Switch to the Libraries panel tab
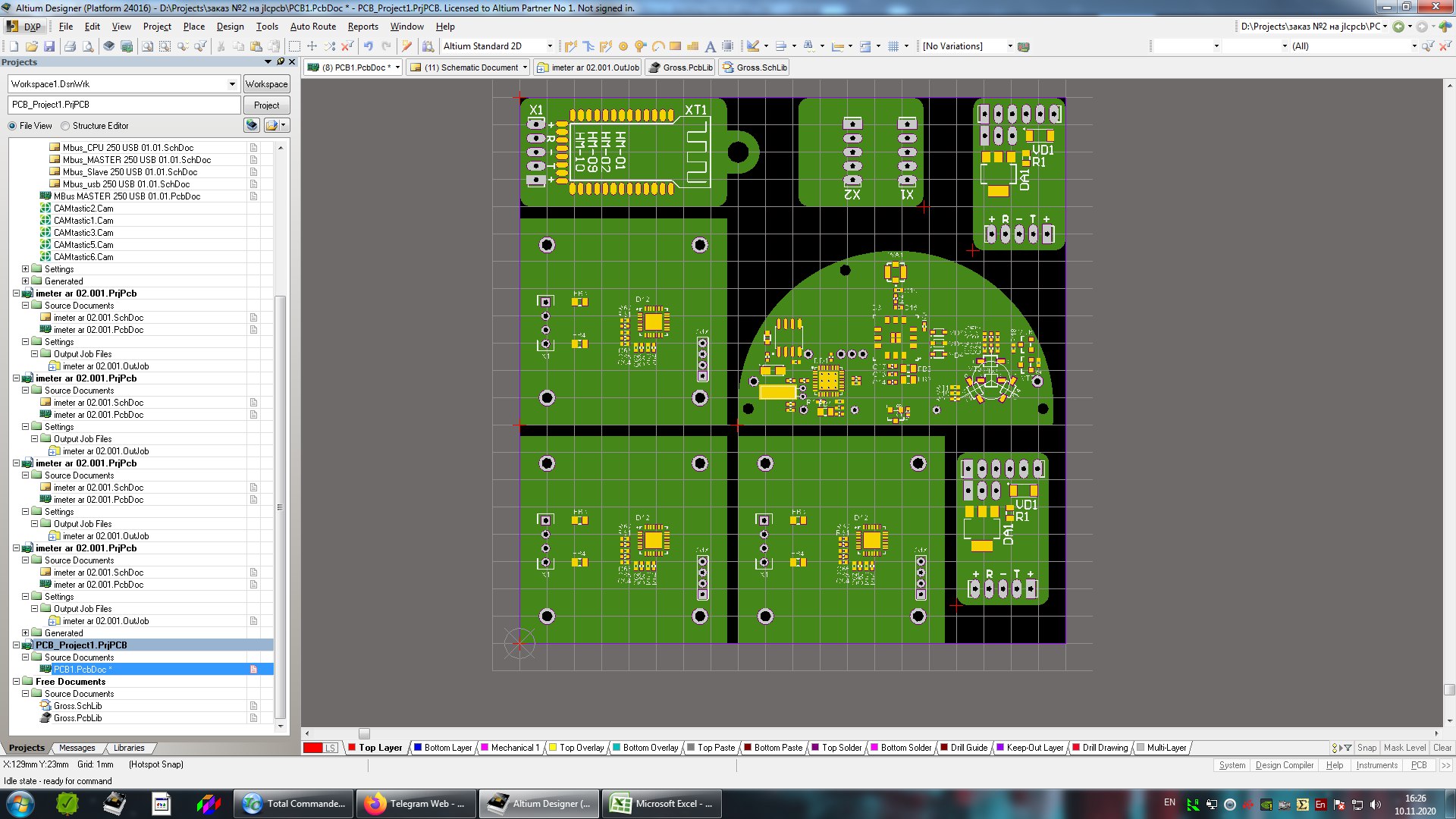This screenshot has width=1456, height=819. (x=129, y=748)
